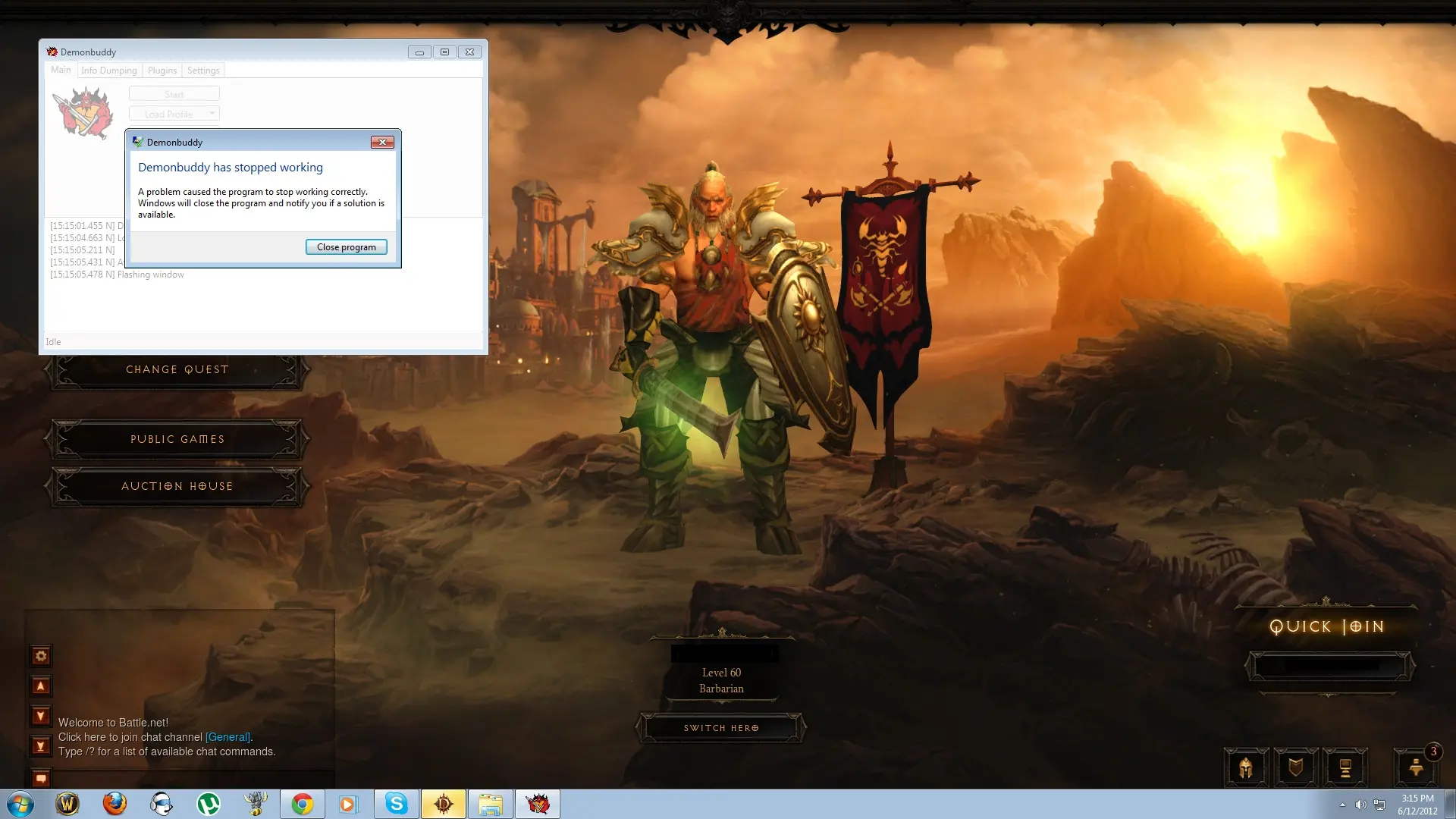Image resolution: width=1456 pixels, height=819 pixels.
Task: Open Skype from the taskbar
Action: (x=396, y=804)
